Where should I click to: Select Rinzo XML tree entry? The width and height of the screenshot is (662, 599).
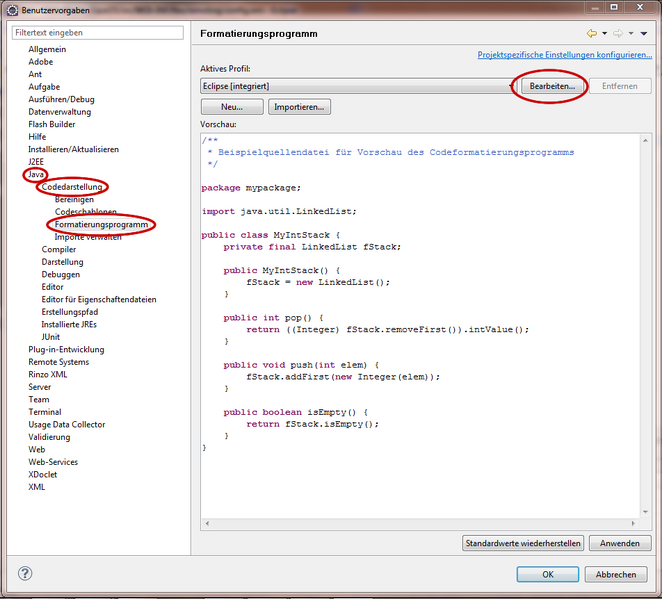48,374
